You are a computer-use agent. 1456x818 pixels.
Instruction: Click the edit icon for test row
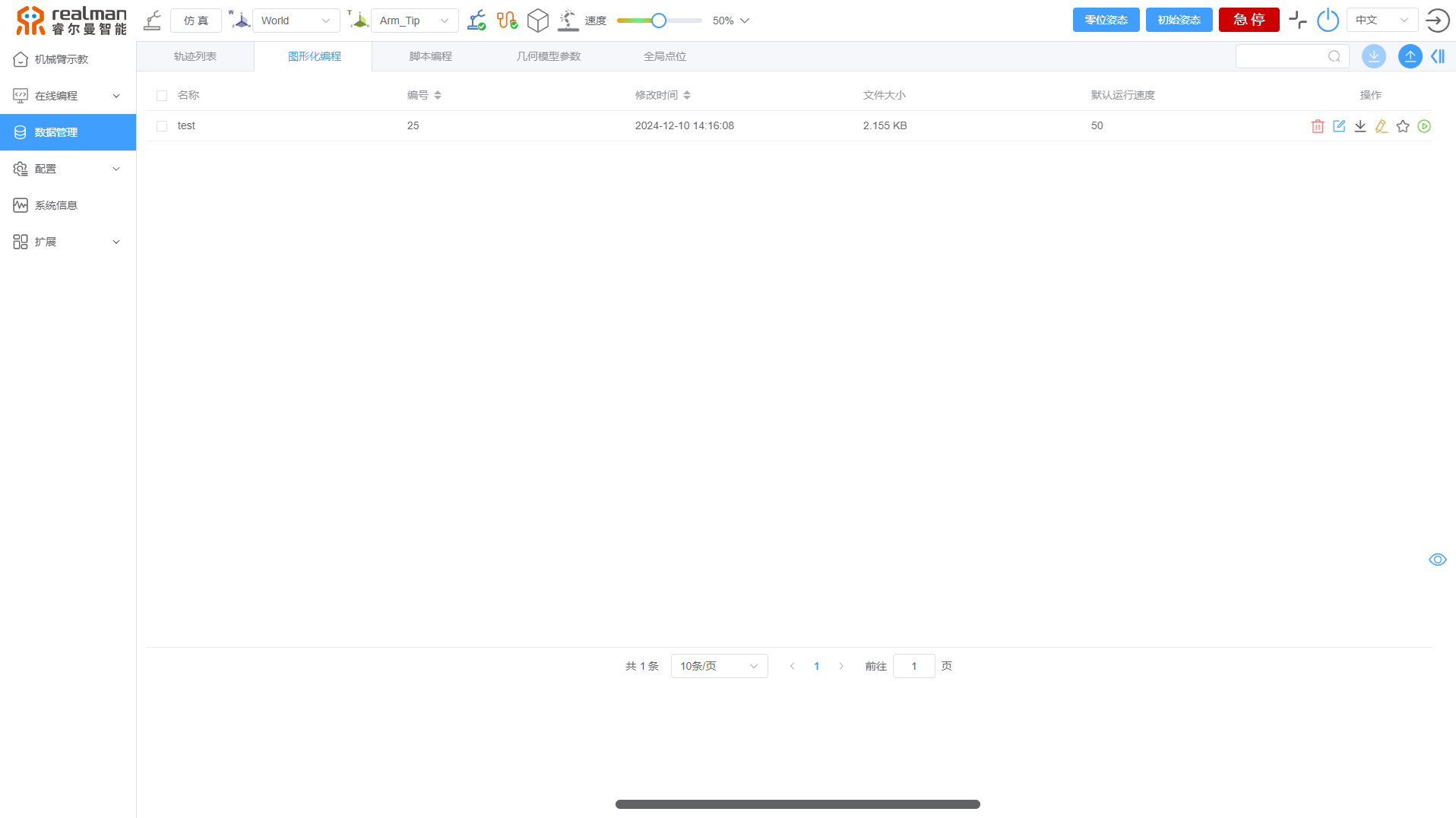click(1339, 126)
